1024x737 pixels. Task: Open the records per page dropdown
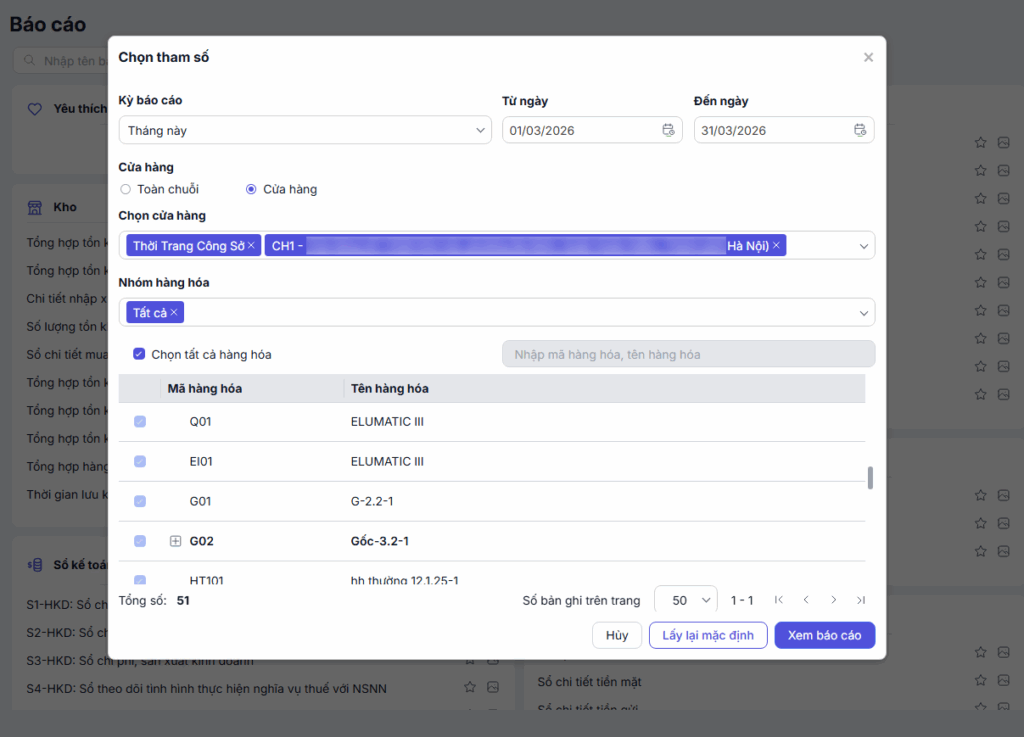click(686, 600)
